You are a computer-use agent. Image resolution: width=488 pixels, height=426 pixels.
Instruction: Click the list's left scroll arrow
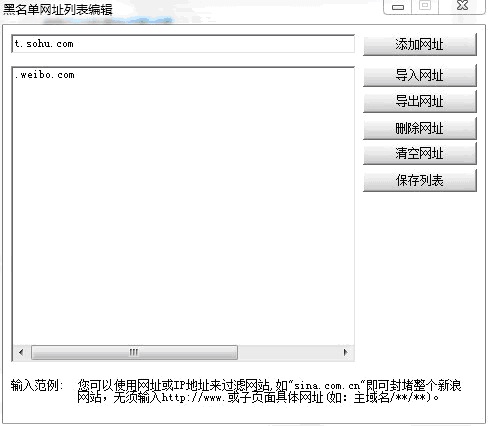click(x=21, y=352)
